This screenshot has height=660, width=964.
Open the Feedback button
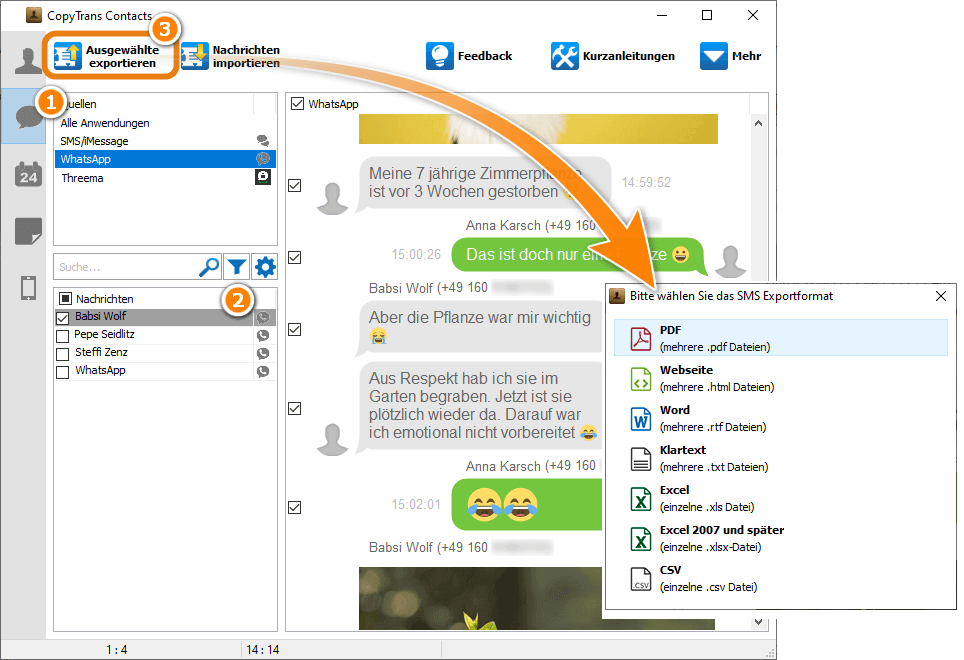coord(469,56)
